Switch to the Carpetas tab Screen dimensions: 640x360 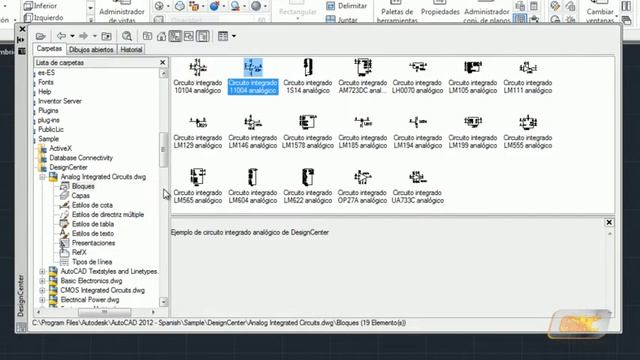tap(49, 49)
